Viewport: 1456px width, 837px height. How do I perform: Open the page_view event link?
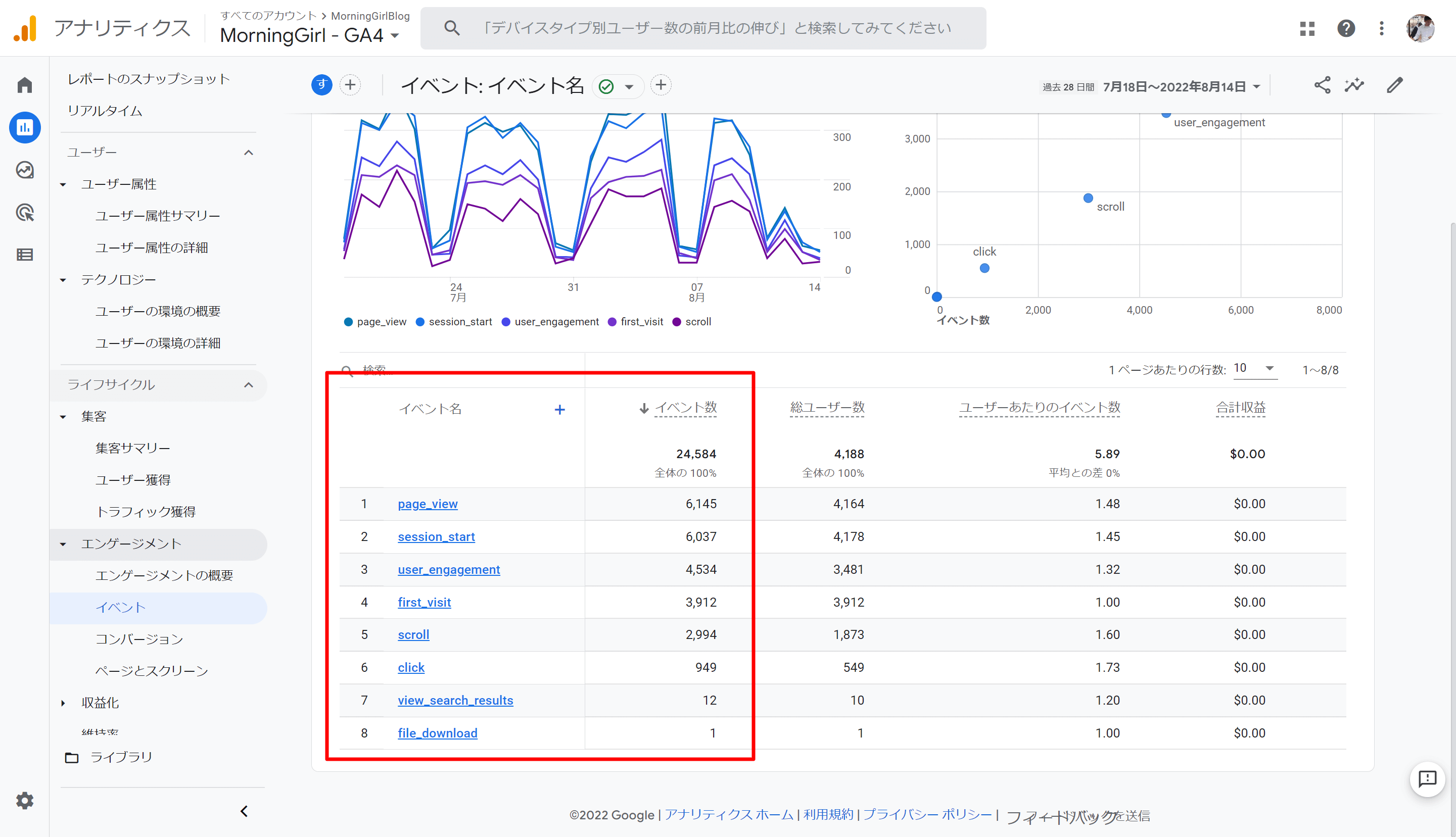pyautogui.click(x=427, y=504)
